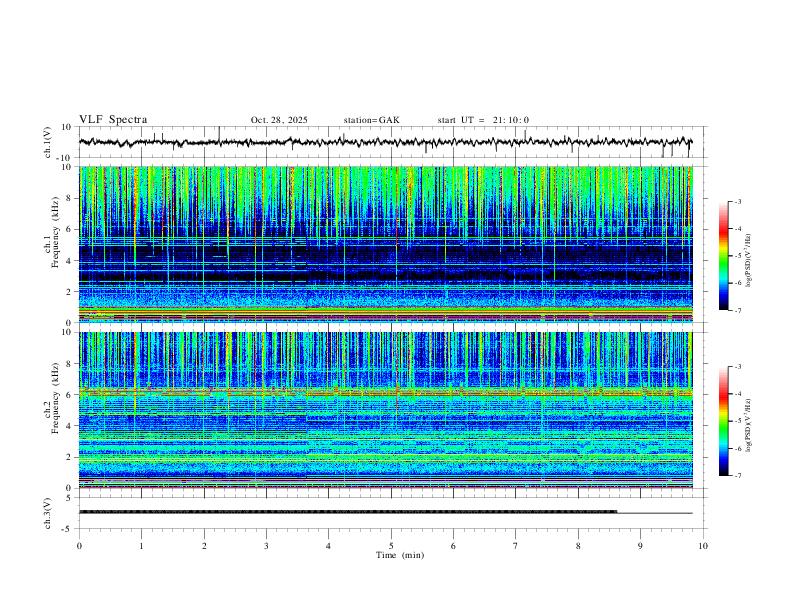
Task: Click the "station=GAK" label
Action: click(371, 120)
